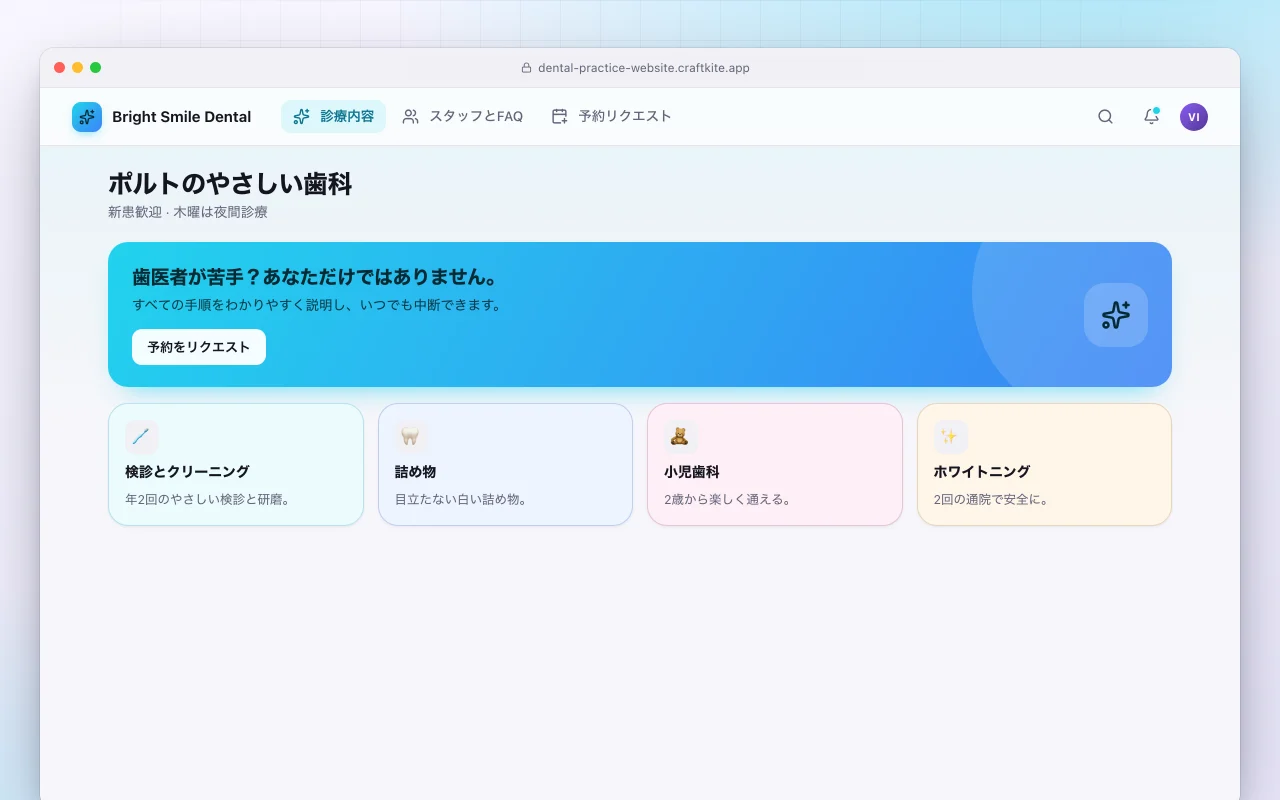Open the 検診とクリーニング service card
The height and width of the screenshot is (800, 1280).
coord(236,464)
